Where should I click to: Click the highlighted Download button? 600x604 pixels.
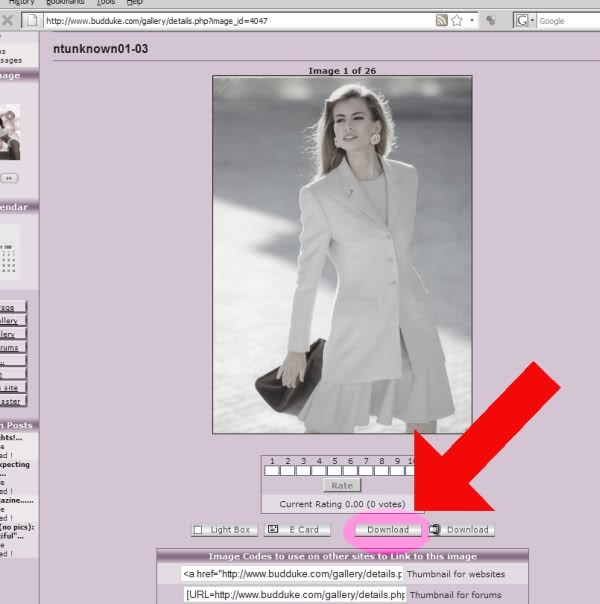(386, 529)
